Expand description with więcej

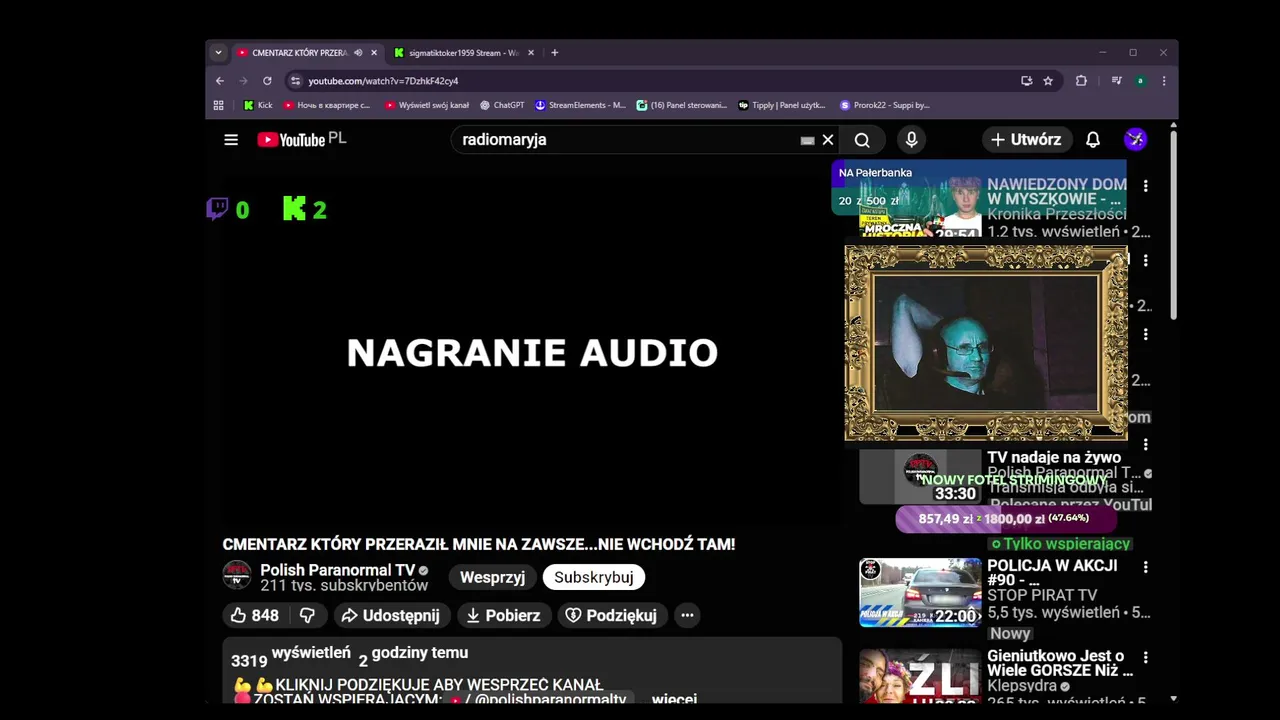[674, 698]
